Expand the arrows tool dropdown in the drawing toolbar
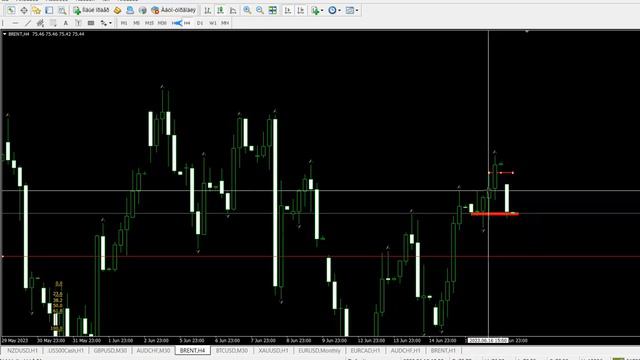 [x=110, y=23]
